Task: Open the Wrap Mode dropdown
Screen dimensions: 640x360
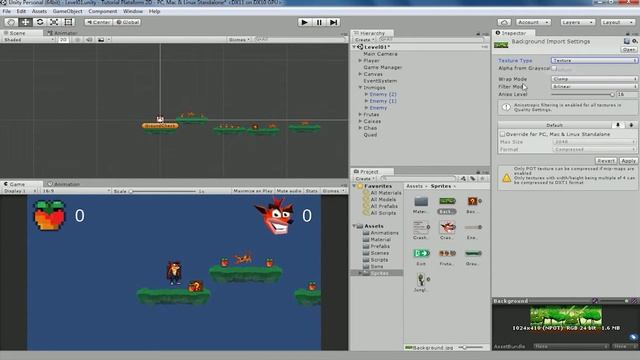Action: [594, 79]
